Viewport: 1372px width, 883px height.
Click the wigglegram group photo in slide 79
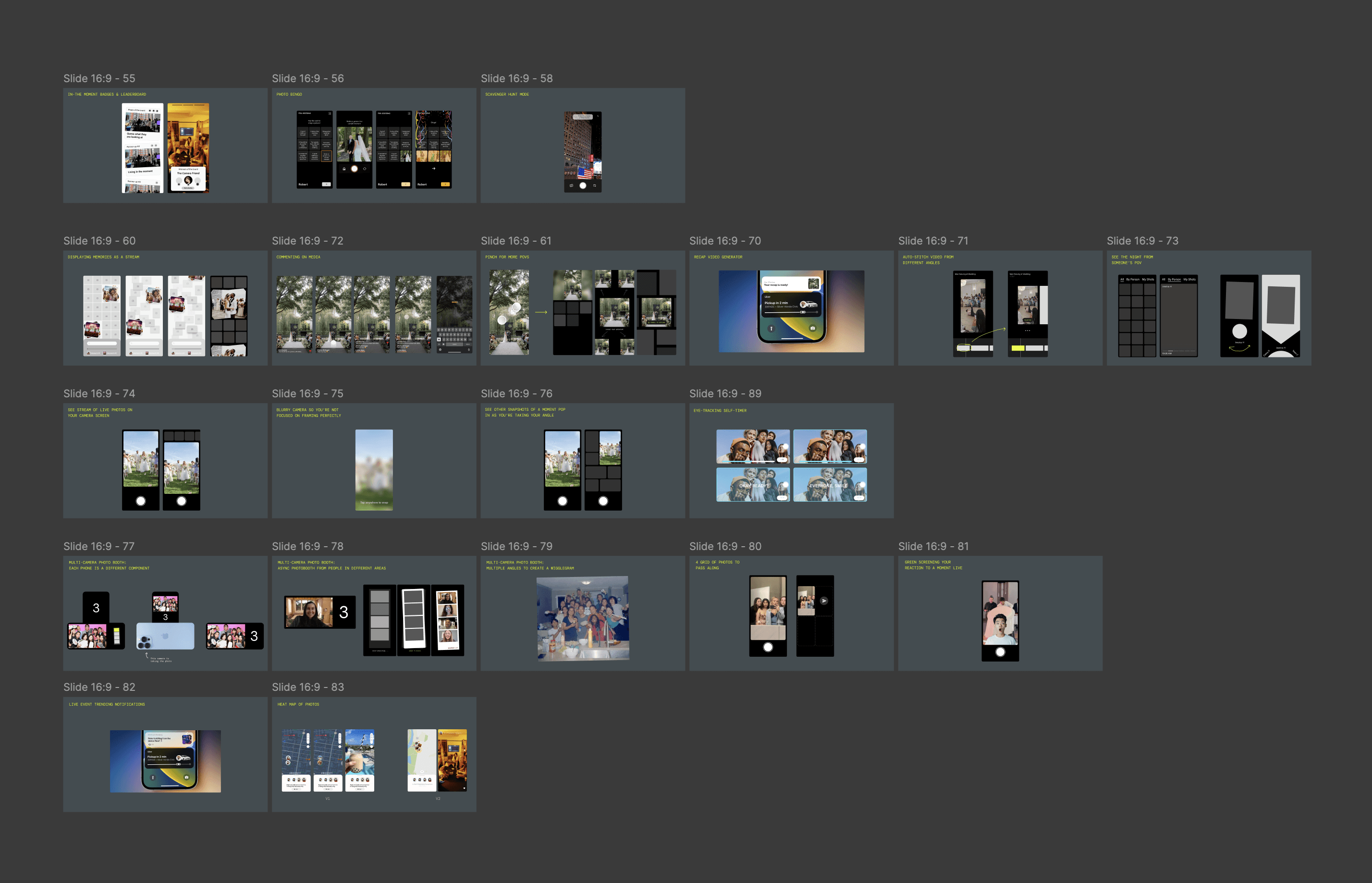tap(583, 618)
